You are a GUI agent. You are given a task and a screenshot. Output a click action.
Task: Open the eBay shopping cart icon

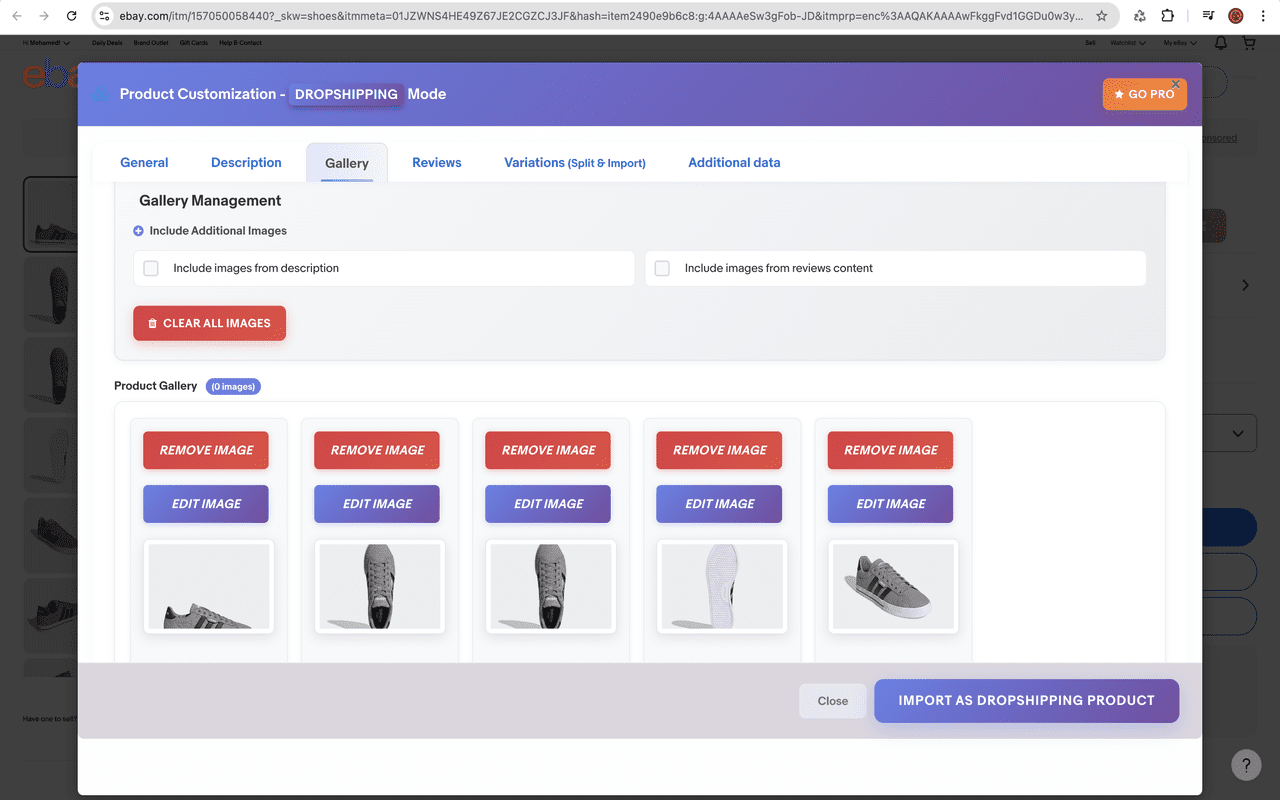pyautogui.click(x=1248, y=43)
